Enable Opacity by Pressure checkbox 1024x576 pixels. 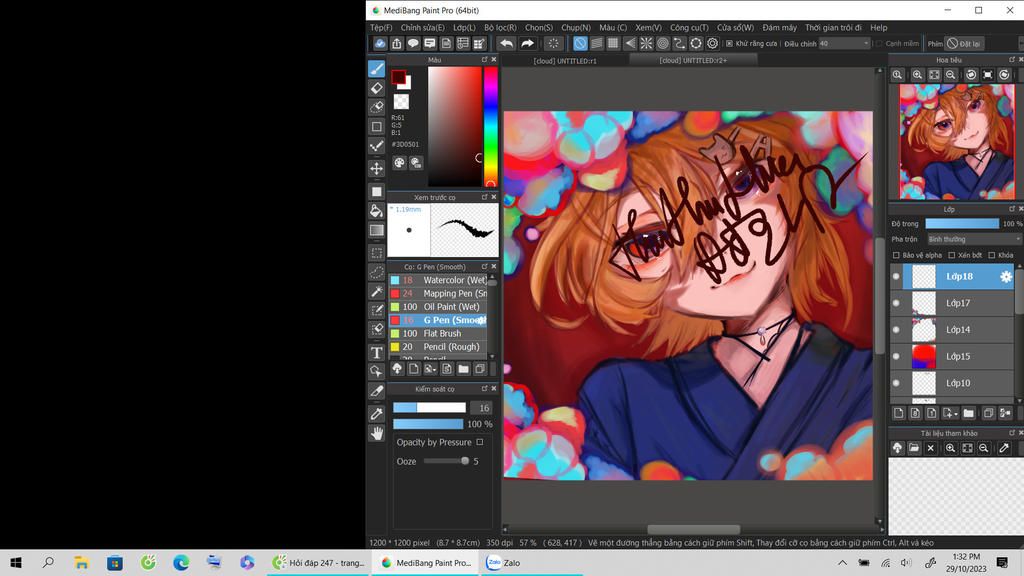pos(480,442)
